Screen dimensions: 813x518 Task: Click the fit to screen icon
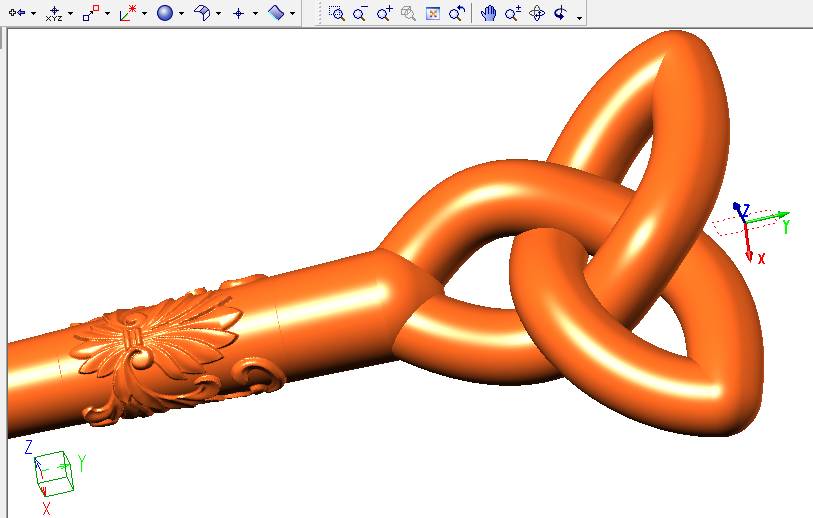point(432,13)
